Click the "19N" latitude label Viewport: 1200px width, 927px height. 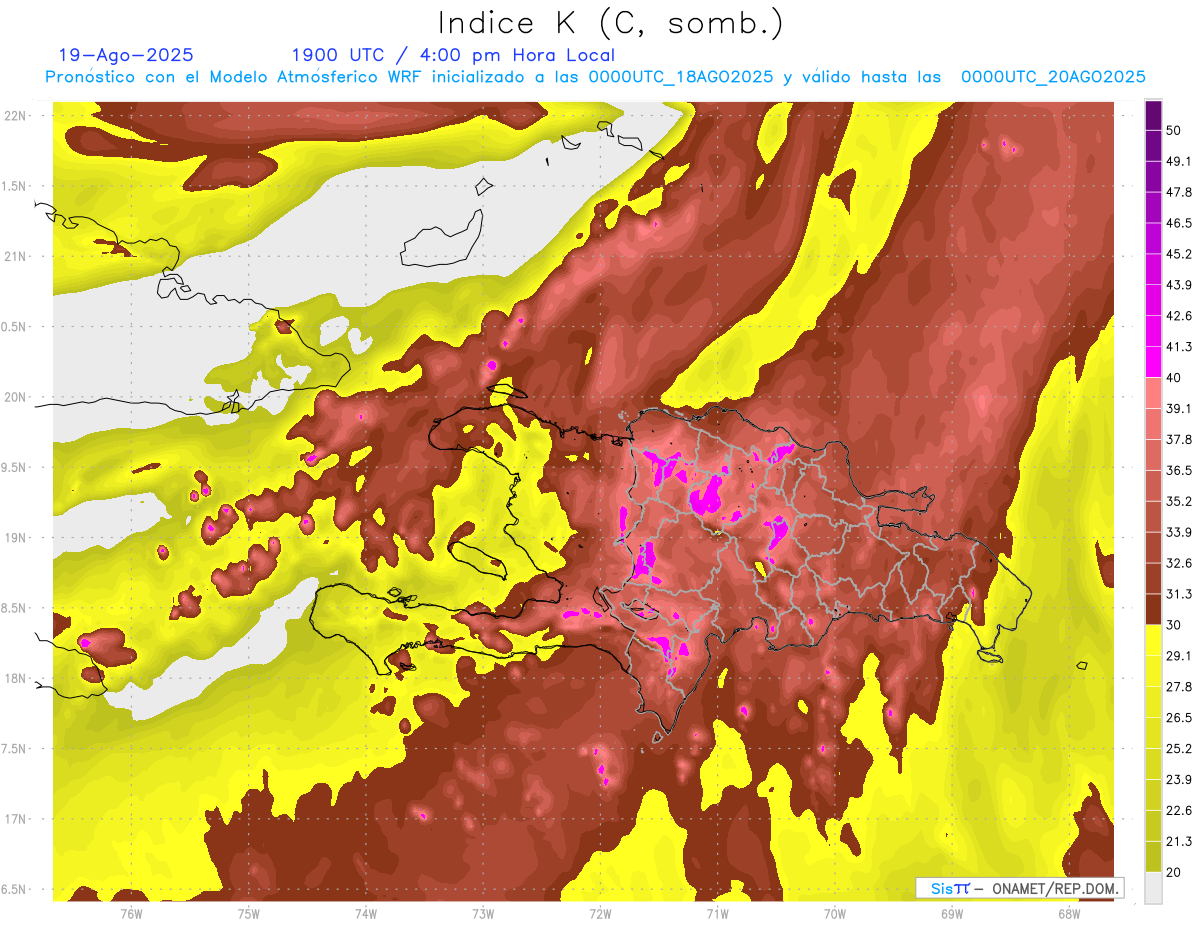[15, 538]
